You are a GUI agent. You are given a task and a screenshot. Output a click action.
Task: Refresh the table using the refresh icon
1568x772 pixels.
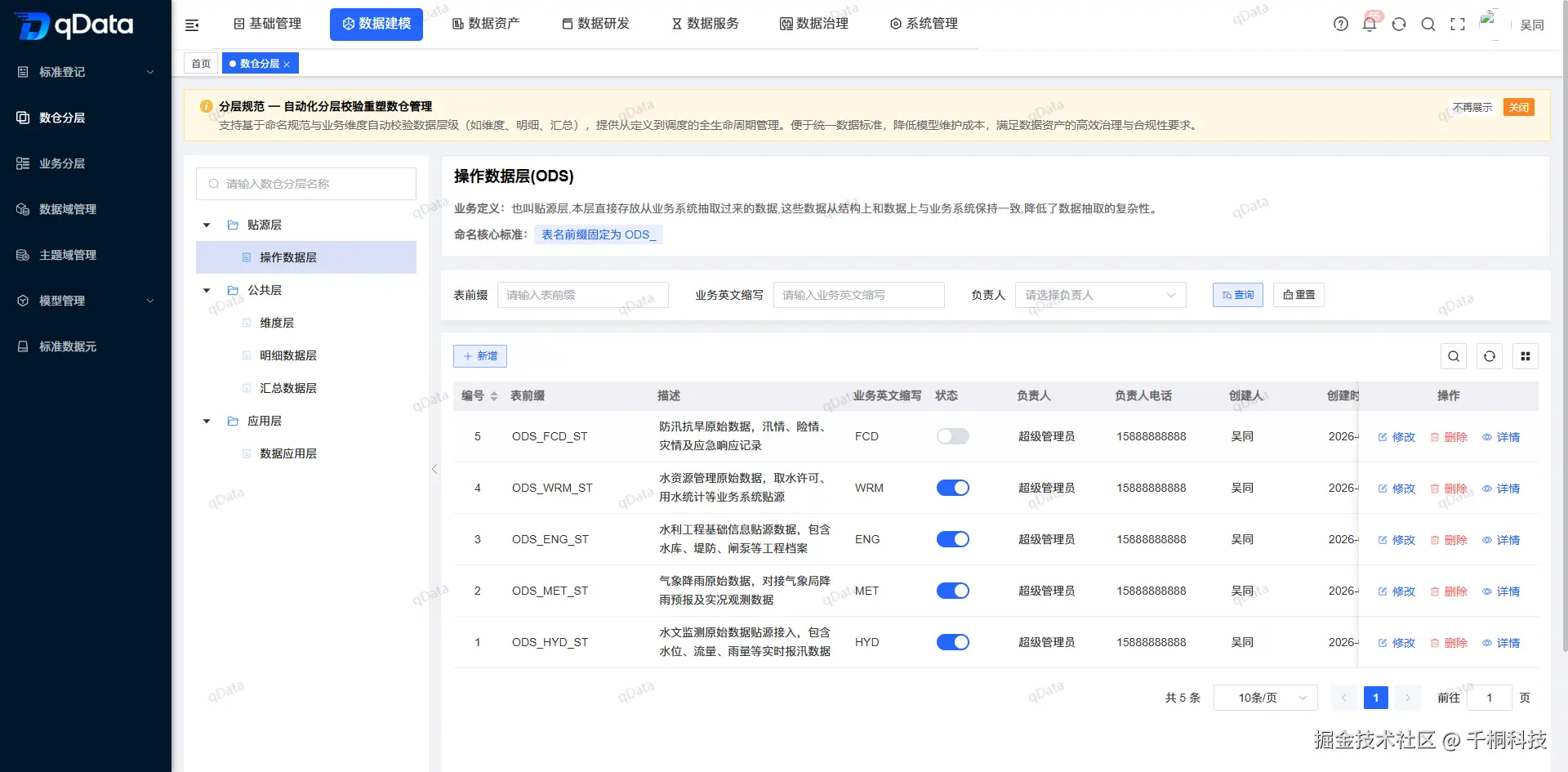tap(1490, 356)
